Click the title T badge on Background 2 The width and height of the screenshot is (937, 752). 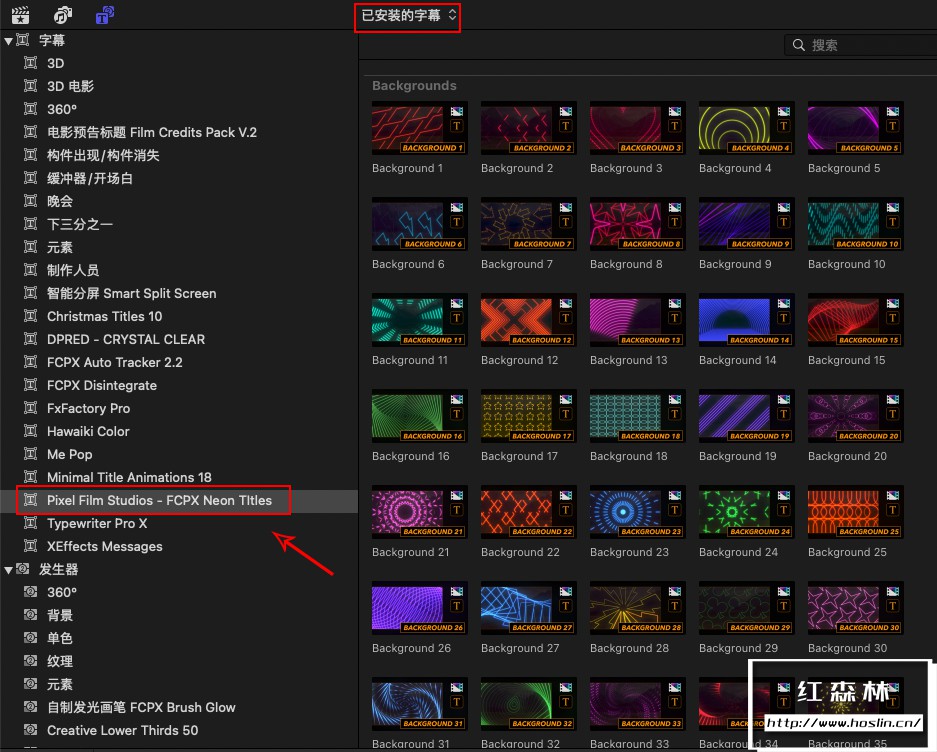pyautogui.click(x=565, y=126)
